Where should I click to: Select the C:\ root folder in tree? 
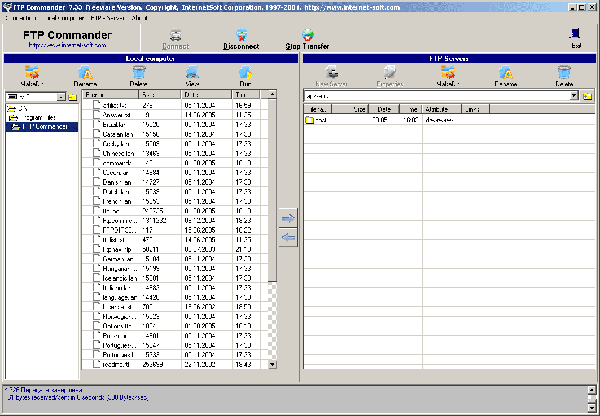(18, 109)
